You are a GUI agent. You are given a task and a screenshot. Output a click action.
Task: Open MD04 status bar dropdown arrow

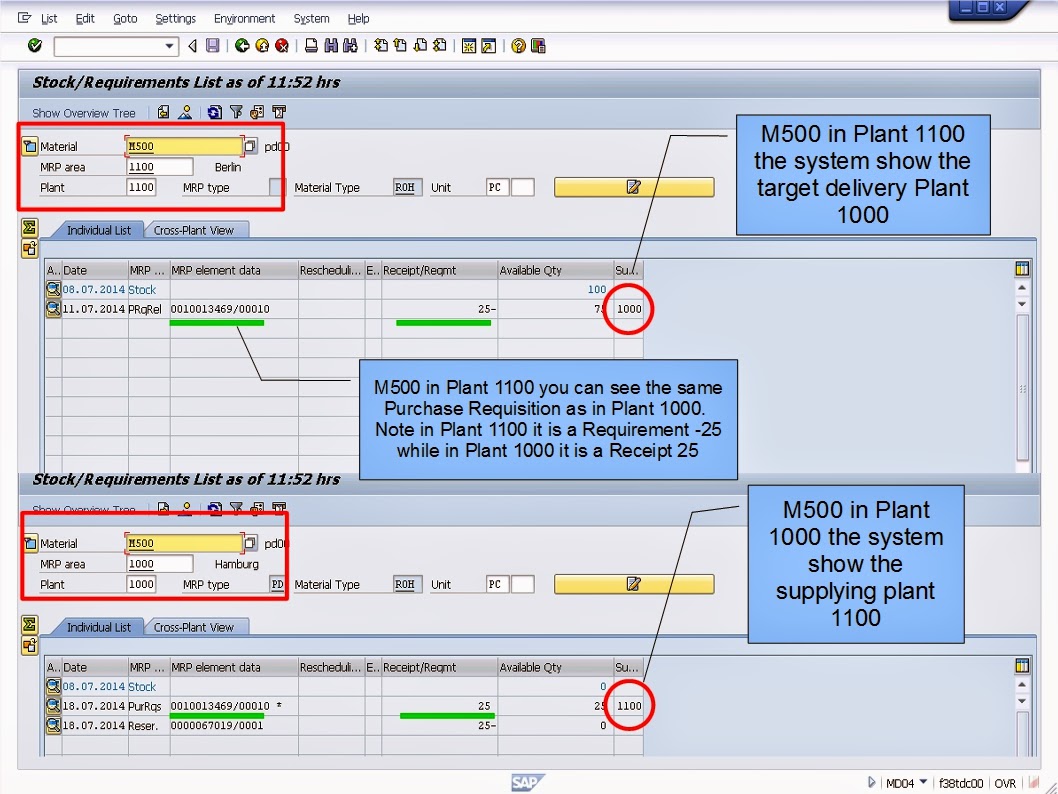pos(923,782)
